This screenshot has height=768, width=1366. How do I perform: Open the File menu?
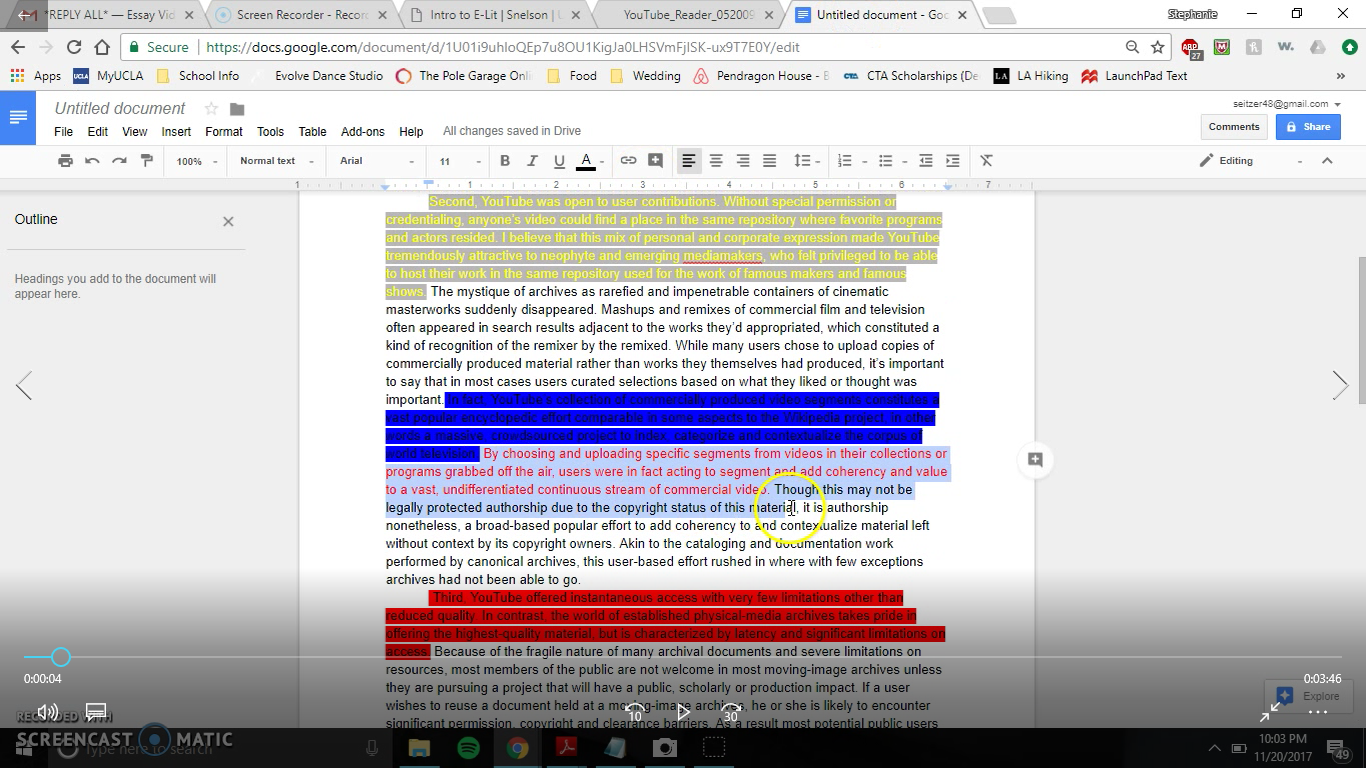point(63,131)
